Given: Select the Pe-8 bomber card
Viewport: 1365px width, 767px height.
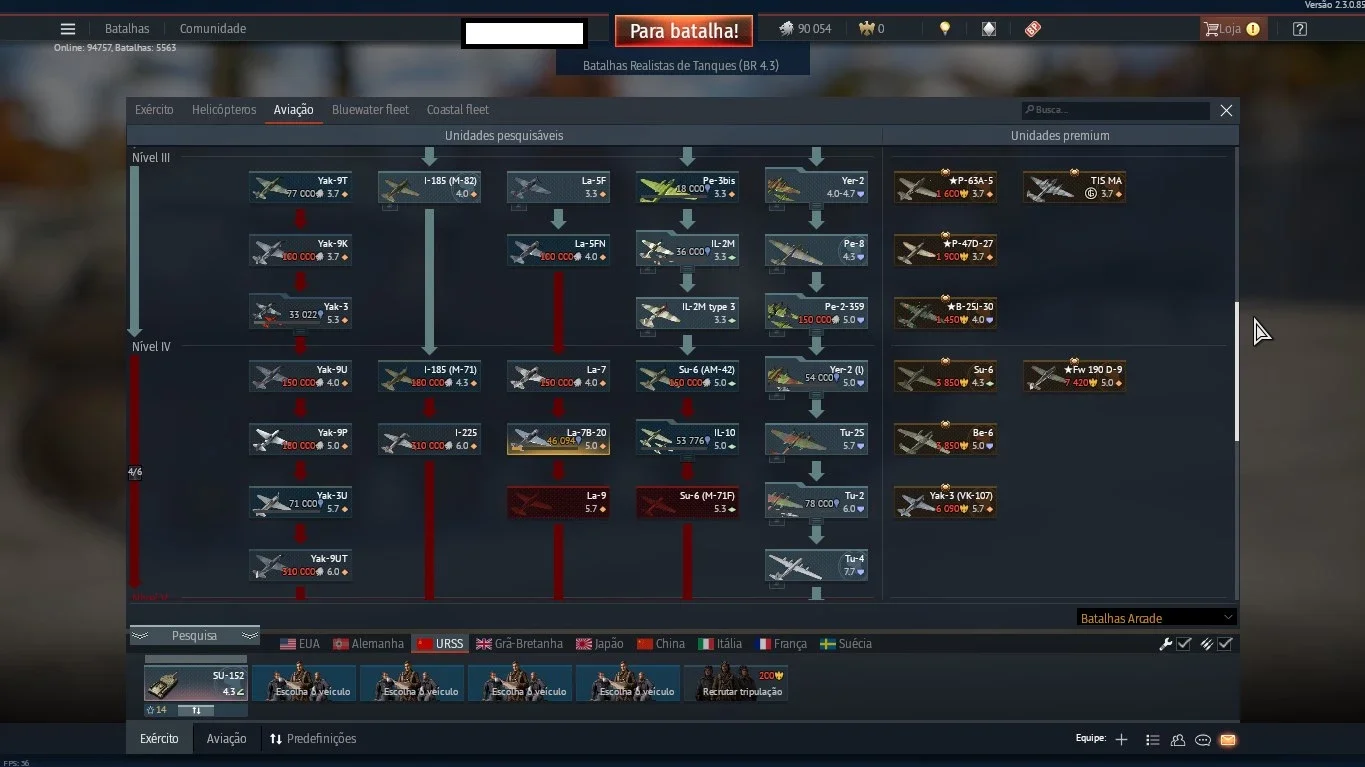Looking at the screenshot, I should tap(816, 250).
